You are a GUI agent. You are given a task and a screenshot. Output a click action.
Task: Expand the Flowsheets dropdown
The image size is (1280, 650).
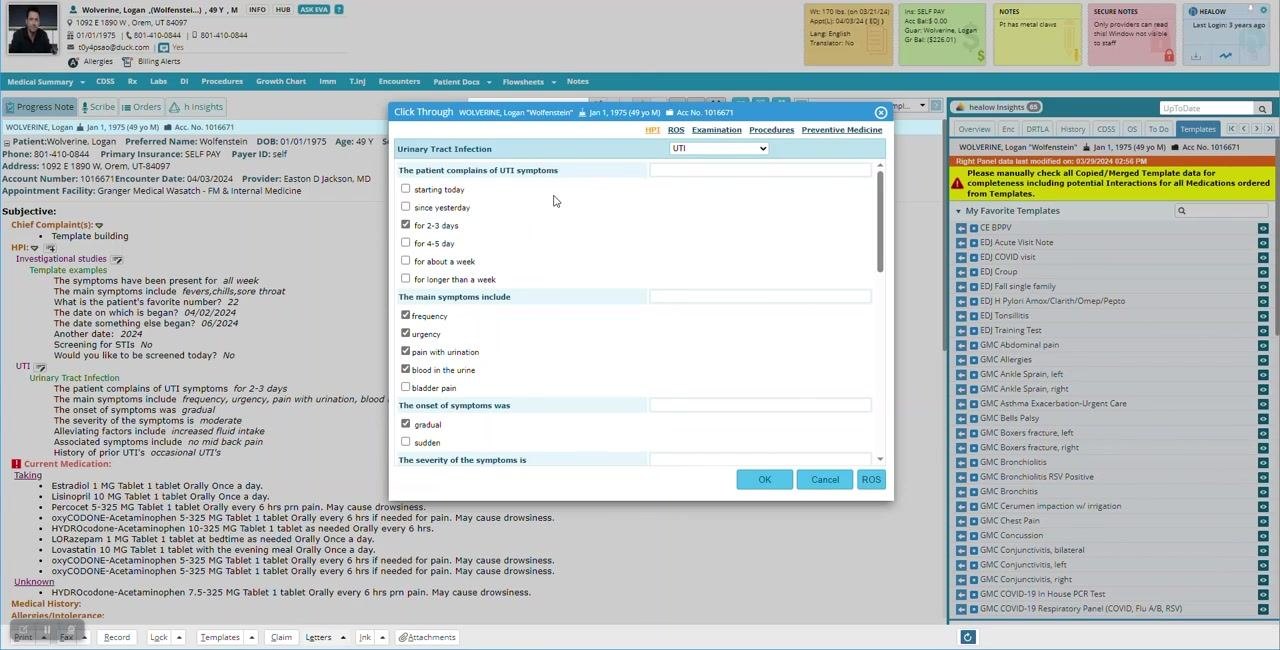553,82
